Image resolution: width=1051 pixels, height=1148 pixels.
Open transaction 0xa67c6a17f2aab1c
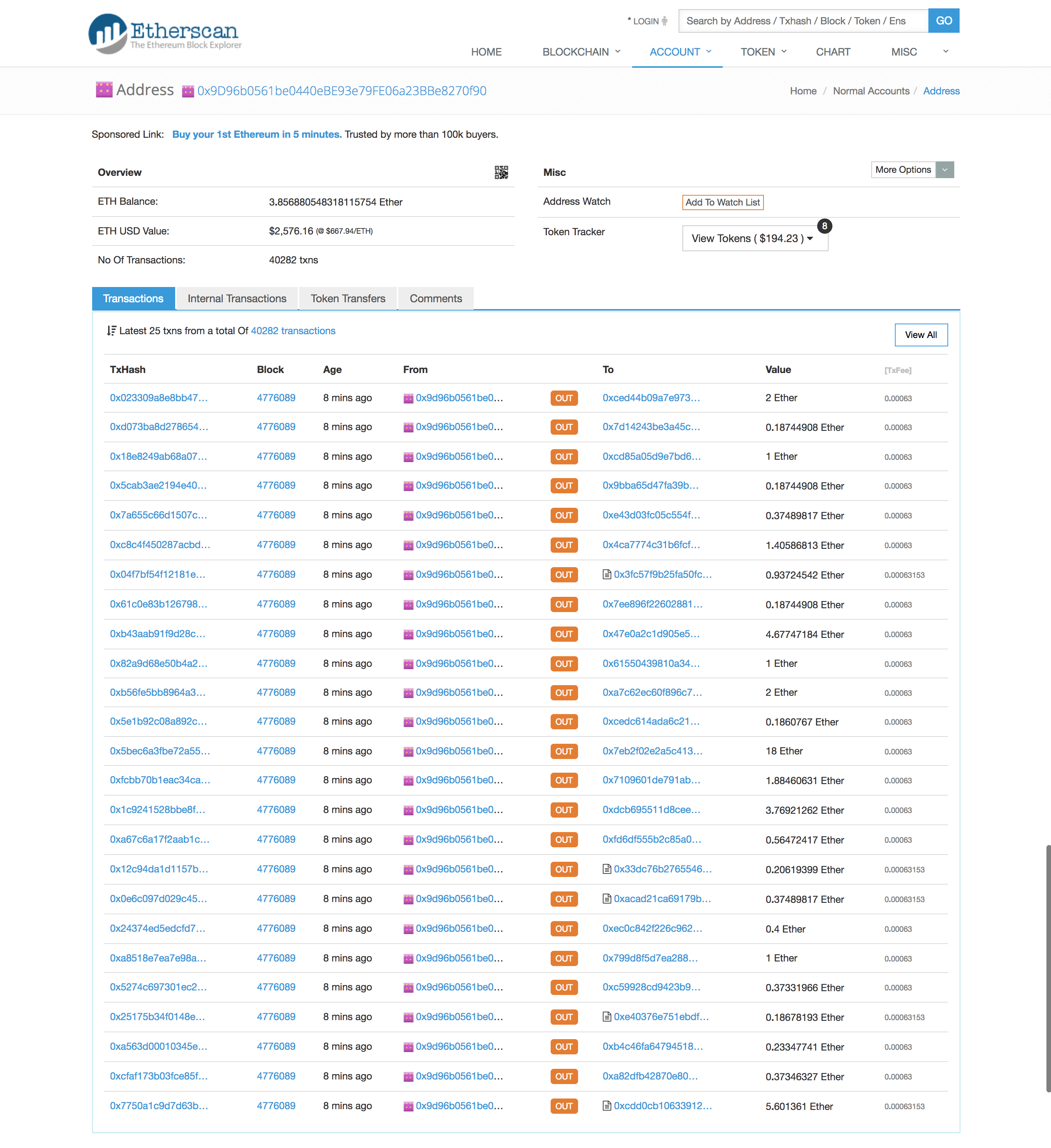pyautogui.click(x=160, y=839)
